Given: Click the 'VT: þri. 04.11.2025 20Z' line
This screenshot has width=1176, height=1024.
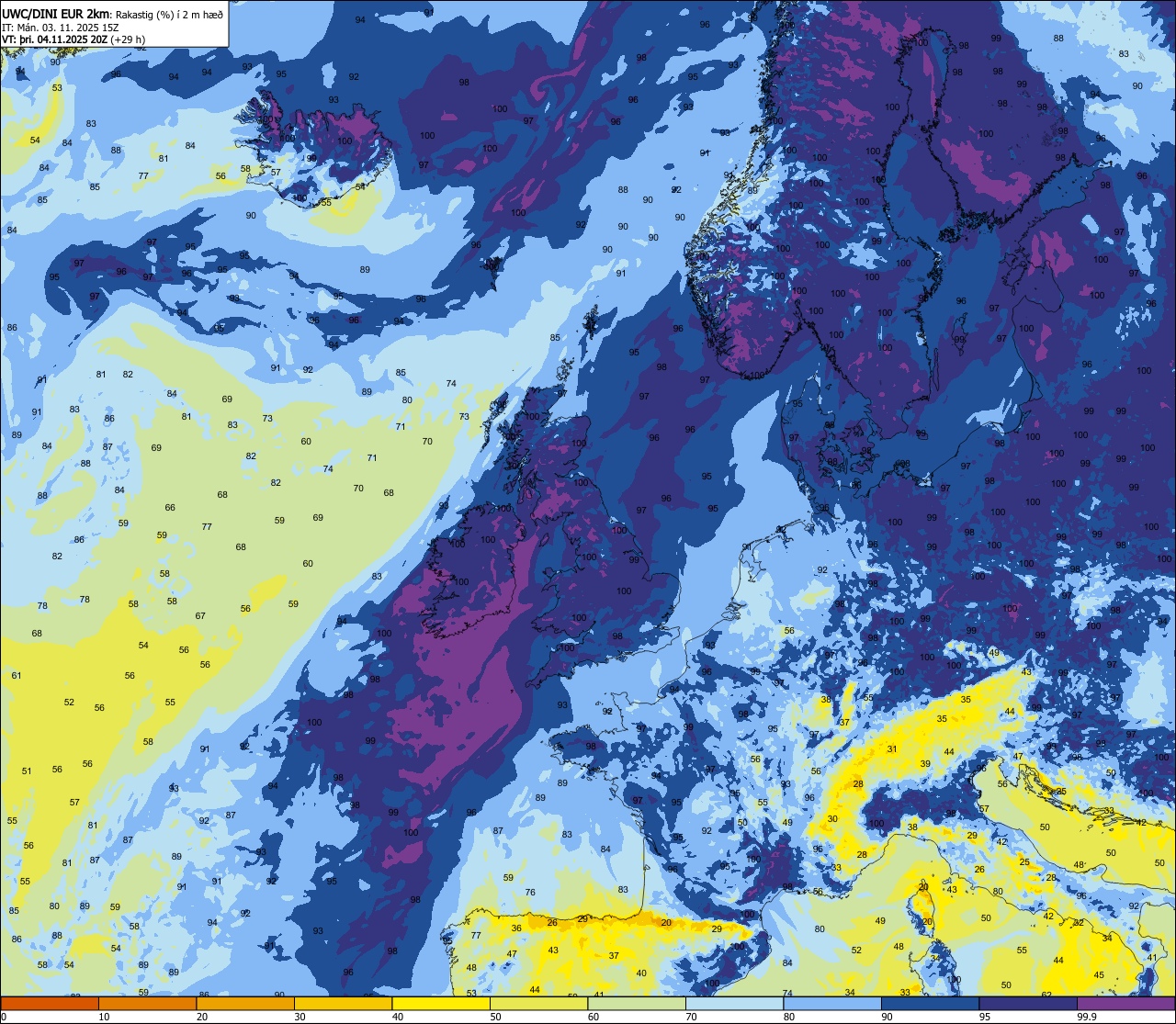Looking at the screenshot, I should (54, 39).
